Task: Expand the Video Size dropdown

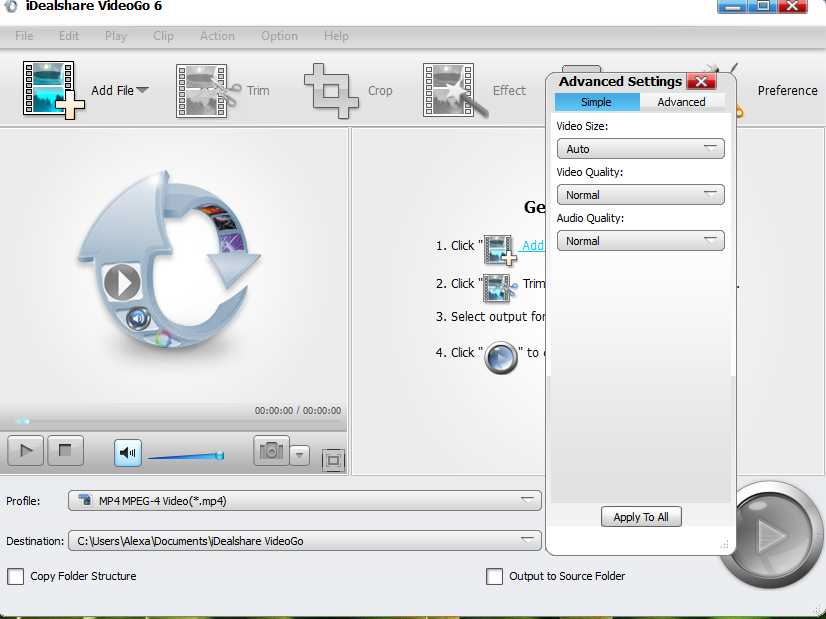Action: 641,149
